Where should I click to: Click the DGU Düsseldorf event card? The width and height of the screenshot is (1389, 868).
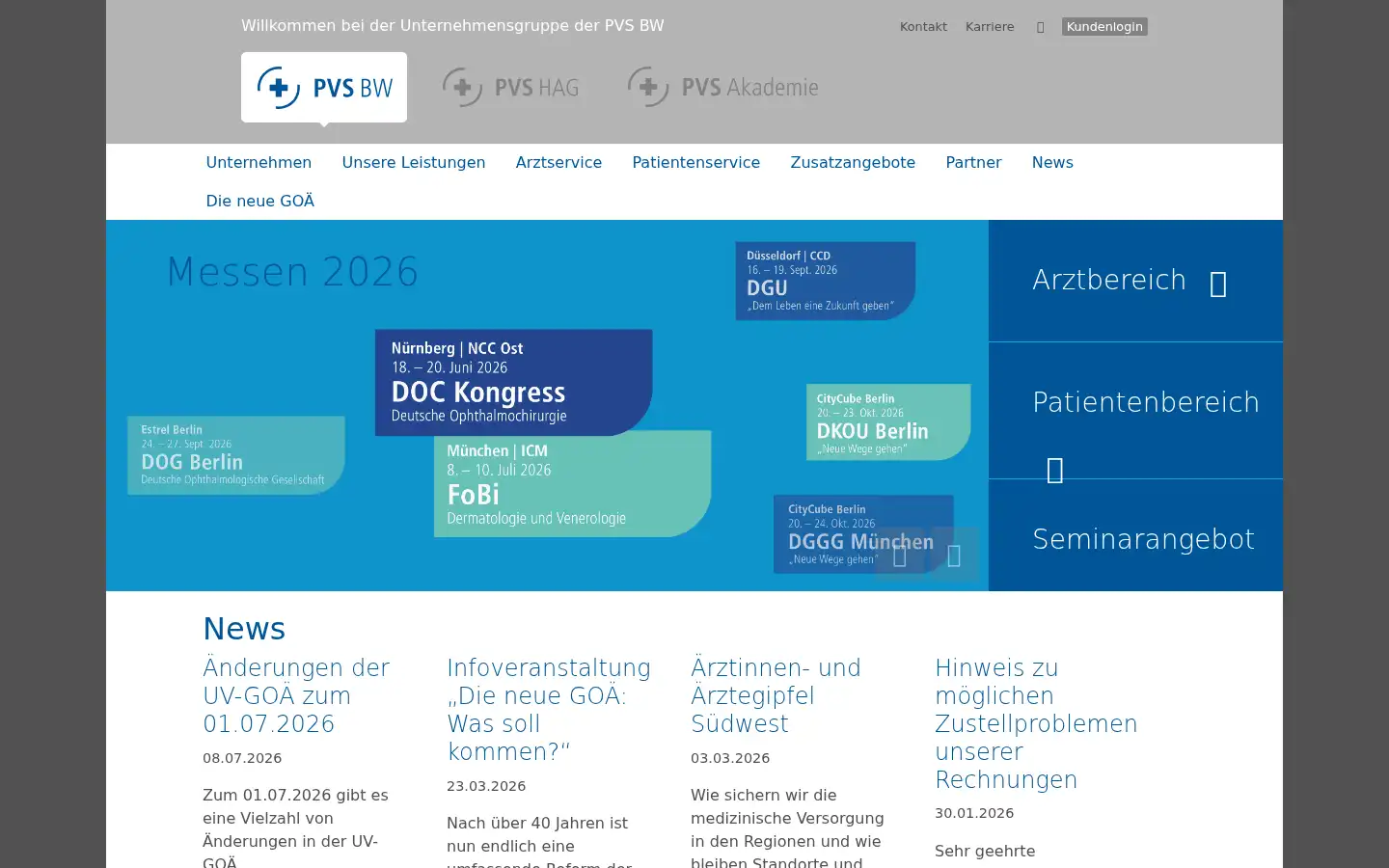tap(826, 281)
